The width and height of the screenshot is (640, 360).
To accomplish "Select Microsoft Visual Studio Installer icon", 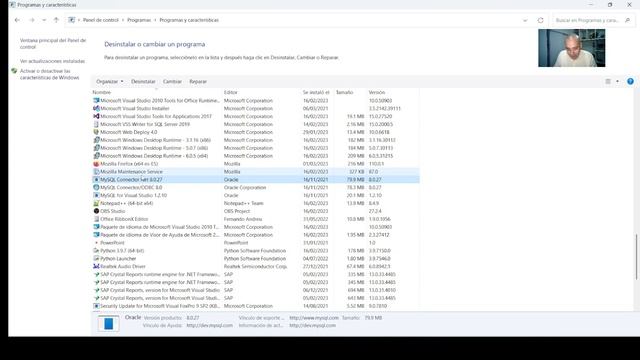I will (96, 109).
